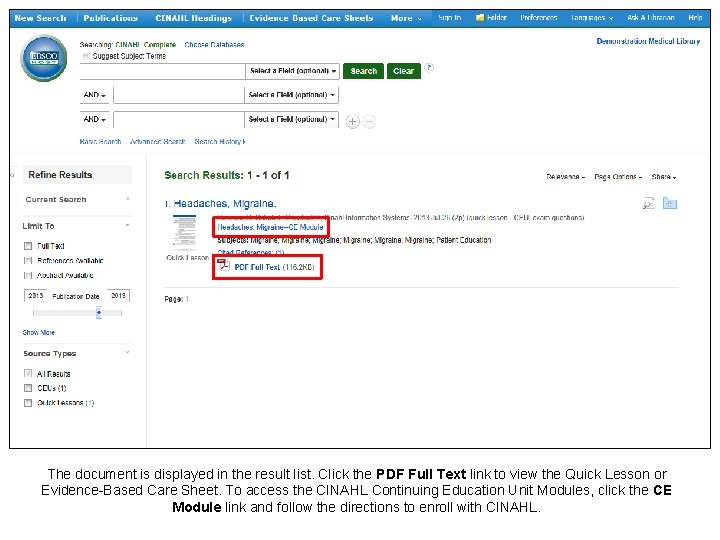The image size is (720, 540).
Task: Preview the Headaches, Migraine record icon
Action: click(x=649, y=203)
